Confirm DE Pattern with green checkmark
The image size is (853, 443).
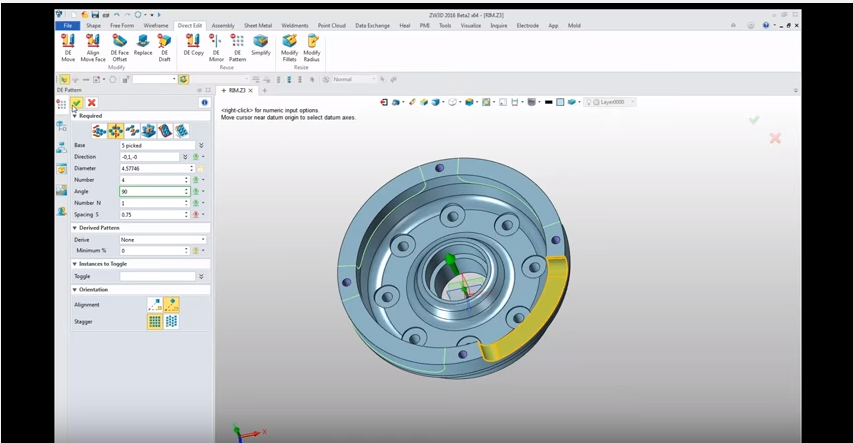(x=77, y=103)
